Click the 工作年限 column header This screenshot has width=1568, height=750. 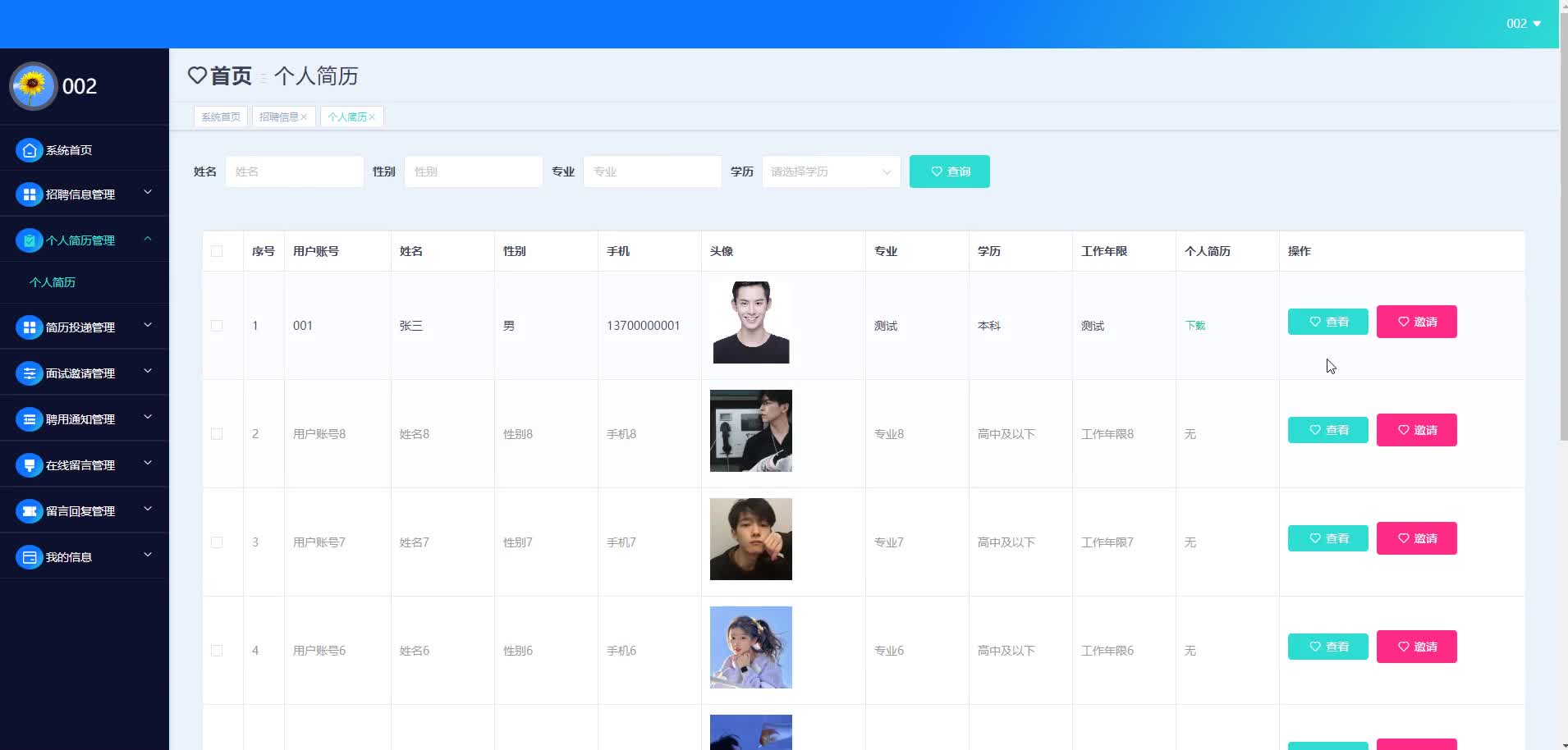1104,251
